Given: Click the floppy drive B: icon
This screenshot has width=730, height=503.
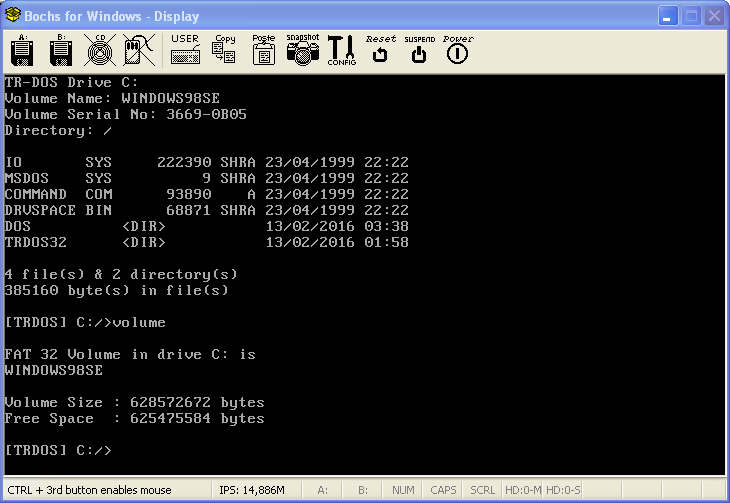Looking at the screenshot, I should tap(61, 49).
